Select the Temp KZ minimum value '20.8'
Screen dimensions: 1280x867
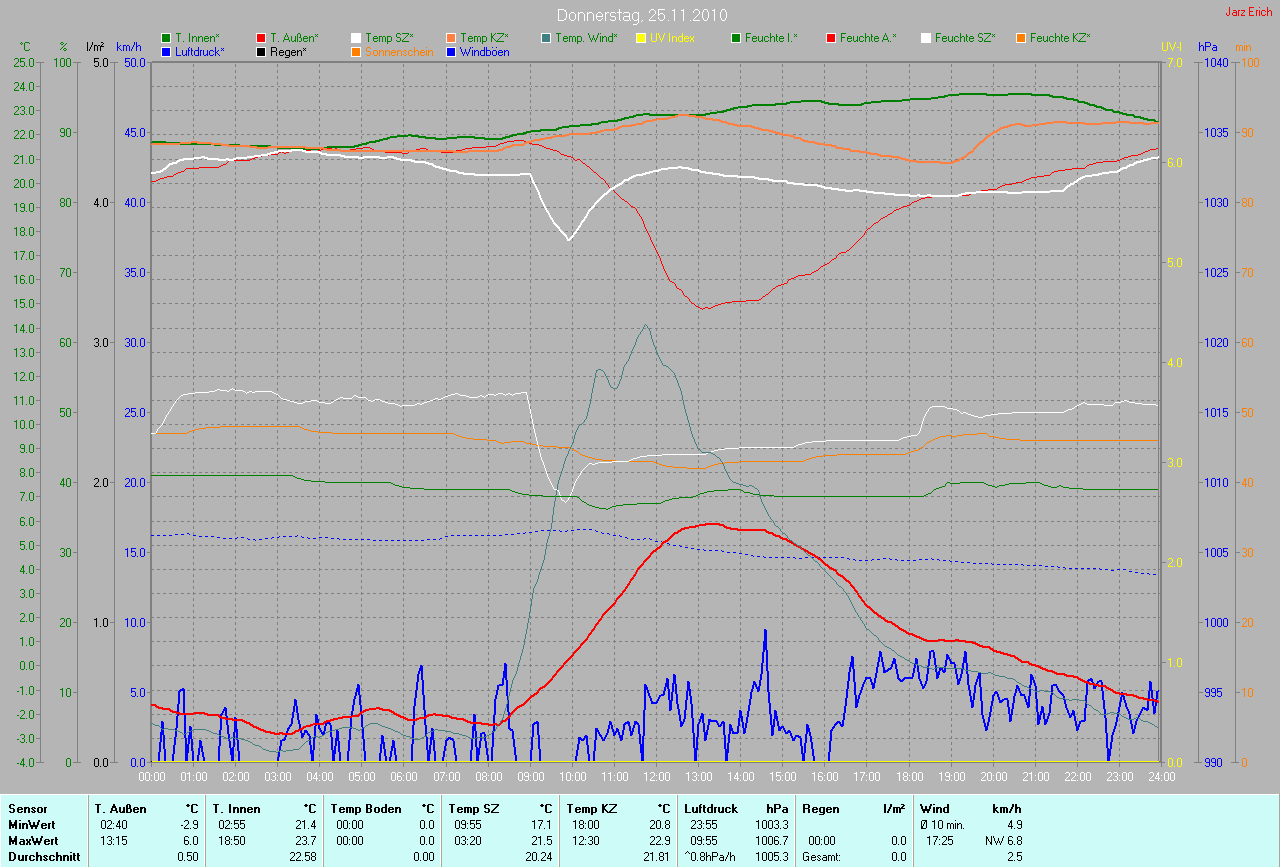coord(658,825)
